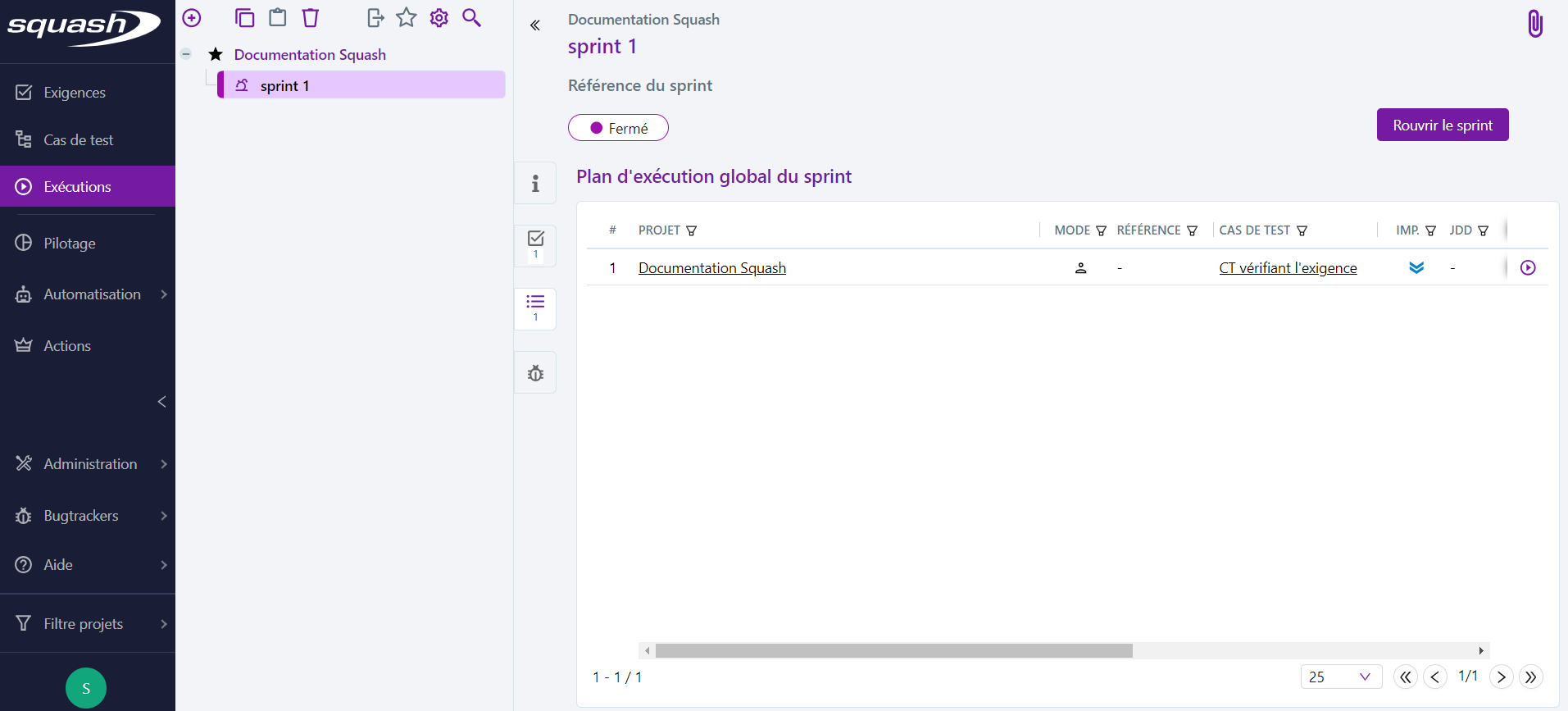Open the attachments paperclip icon
Screen dimensions: 1568x711
pos(1535,24)
